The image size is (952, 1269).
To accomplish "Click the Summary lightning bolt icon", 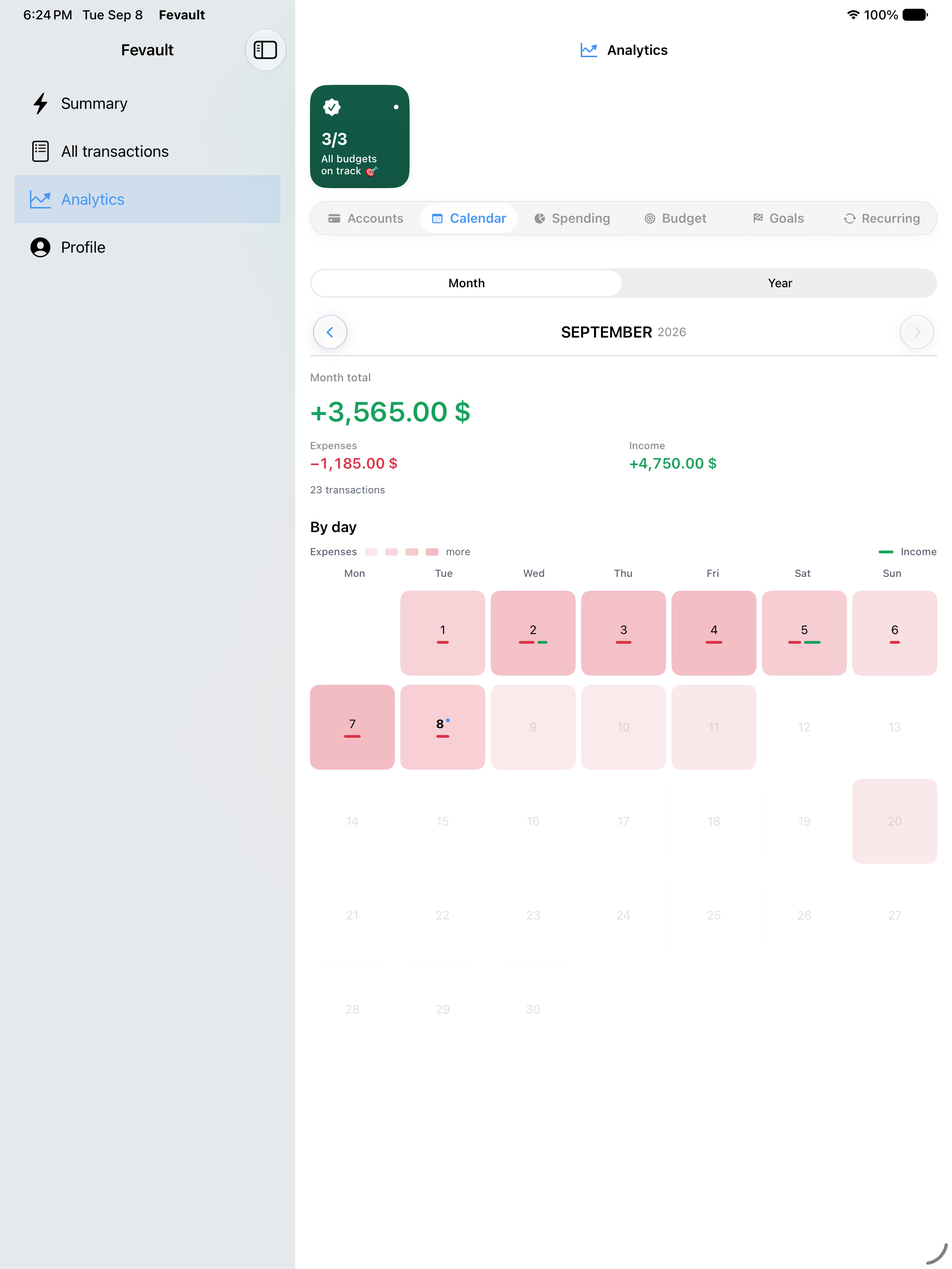I will (x=40, y=104).
